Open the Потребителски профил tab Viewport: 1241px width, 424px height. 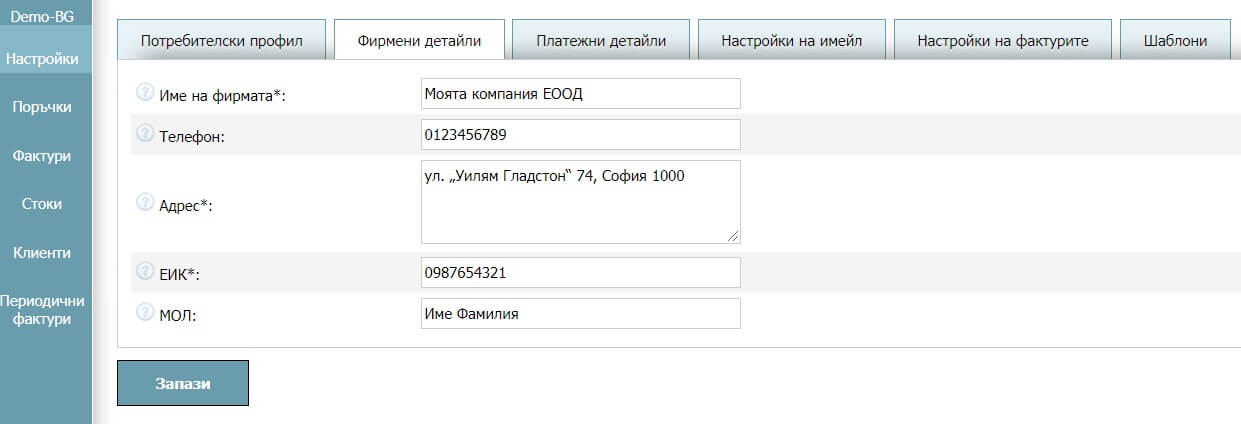[x=222, y=40]
